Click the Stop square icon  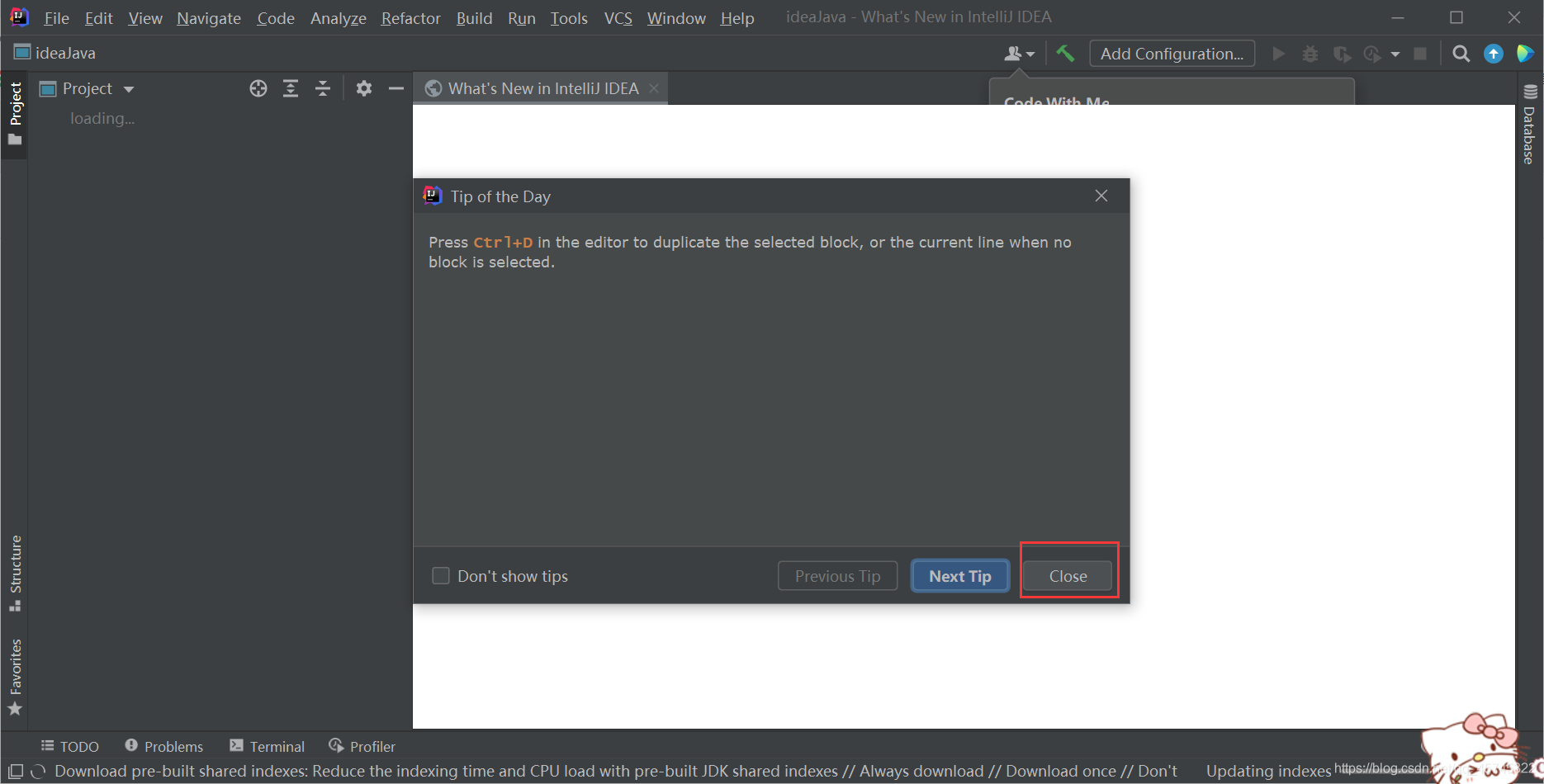tap(1420, 54)
